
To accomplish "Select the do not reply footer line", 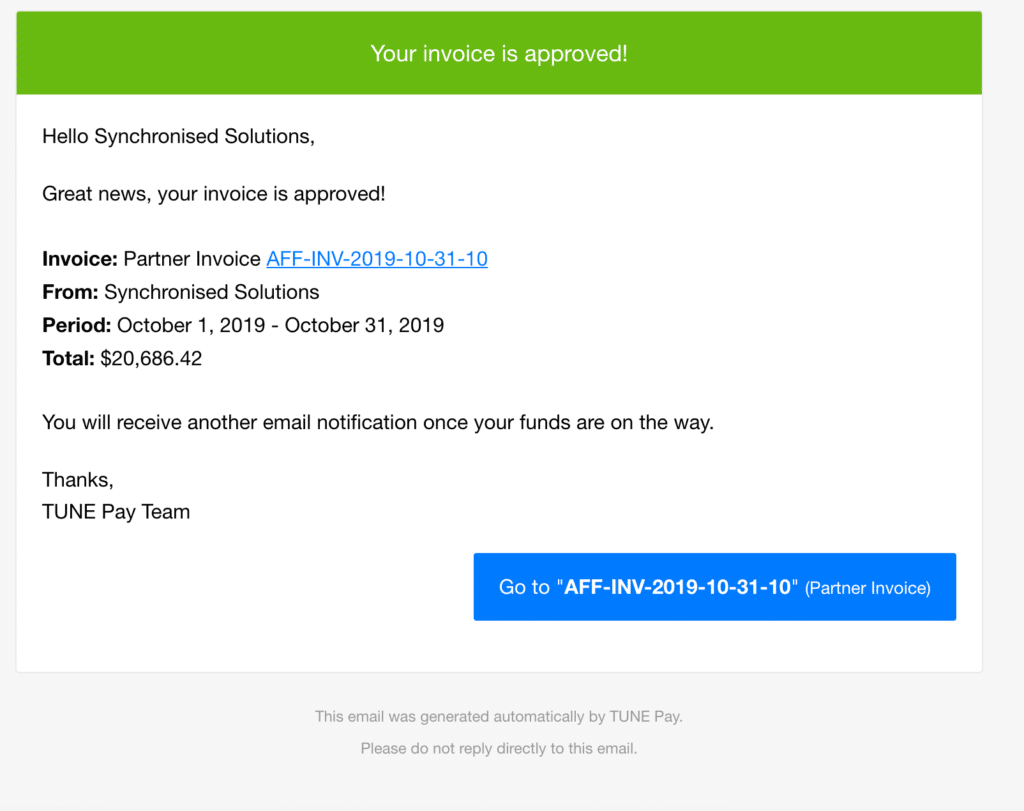I will click(498, 748).
